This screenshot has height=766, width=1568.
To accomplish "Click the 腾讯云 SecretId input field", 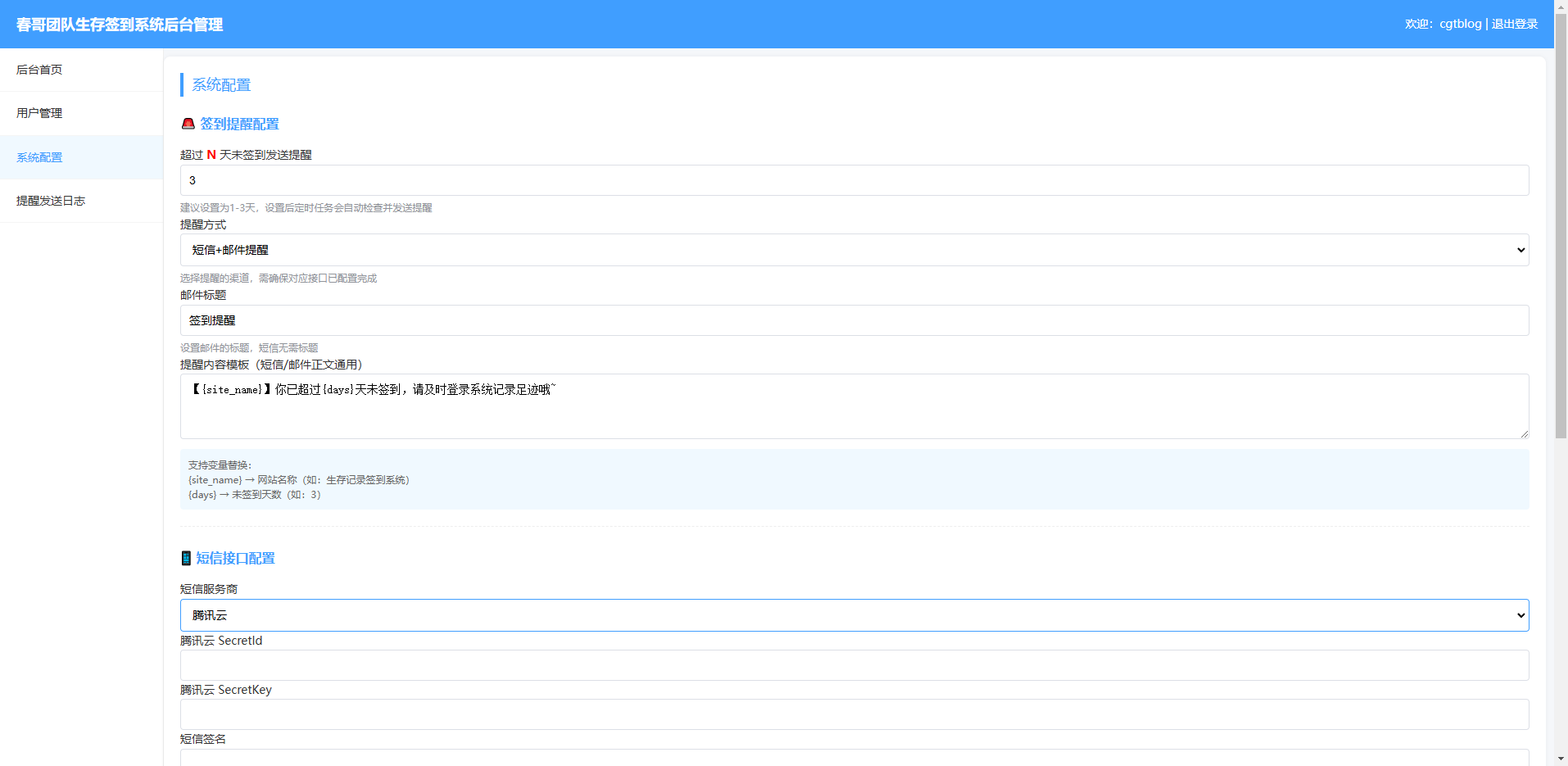I will 854,665.
